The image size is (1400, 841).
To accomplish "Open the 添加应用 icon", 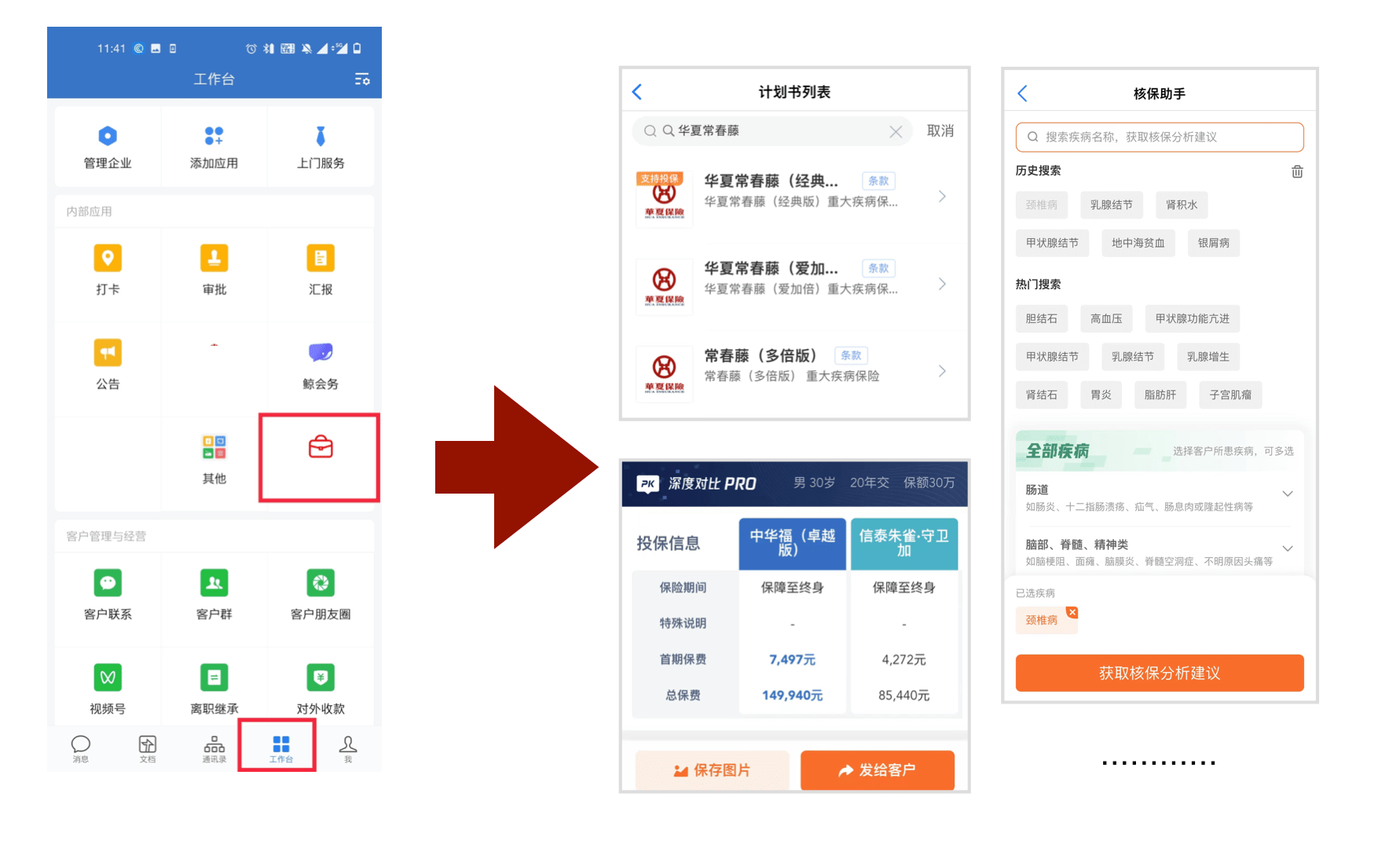I will (x=214, y=136).
